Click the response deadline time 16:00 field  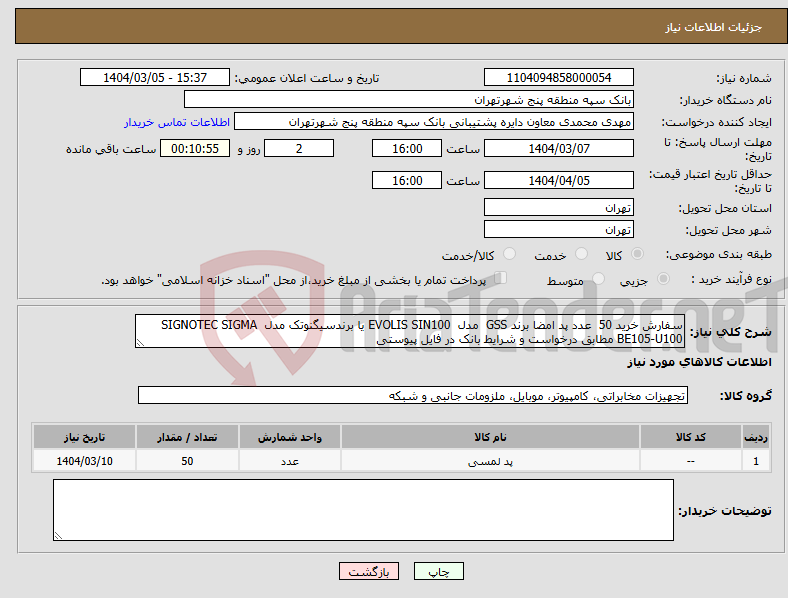407,148
